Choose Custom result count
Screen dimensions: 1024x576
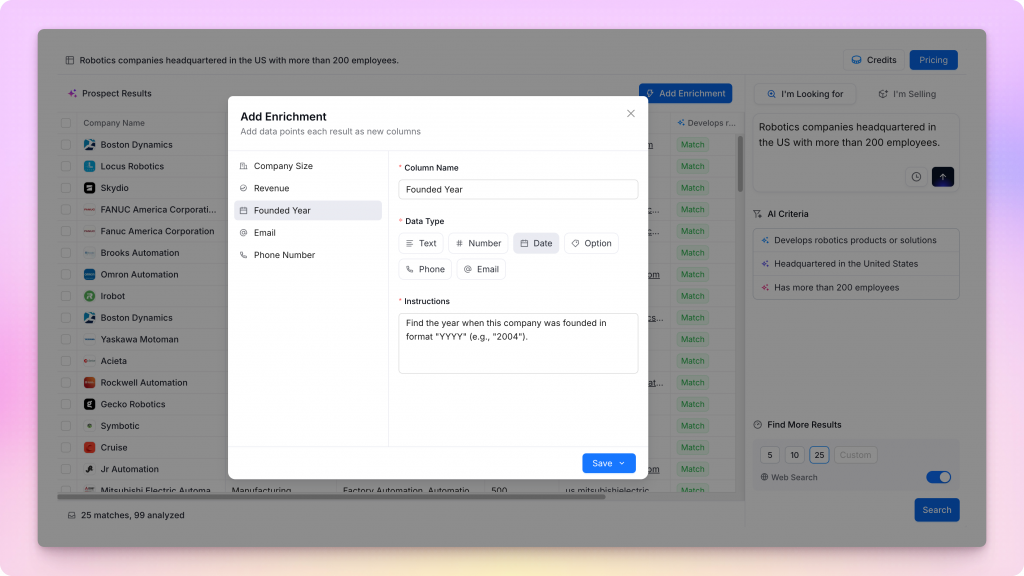pyautogui.click(x=855, y=455)
